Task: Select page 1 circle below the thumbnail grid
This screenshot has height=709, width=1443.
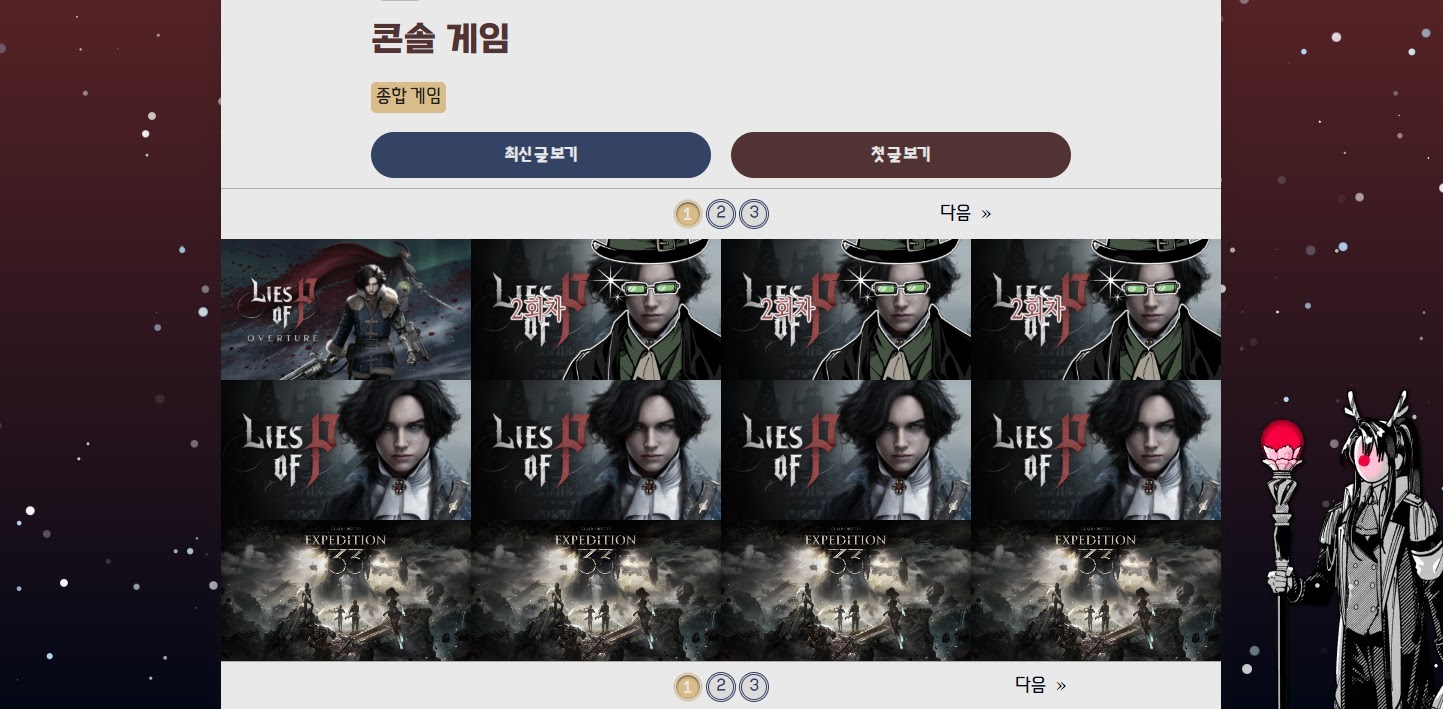Action: tap(687, 687)
